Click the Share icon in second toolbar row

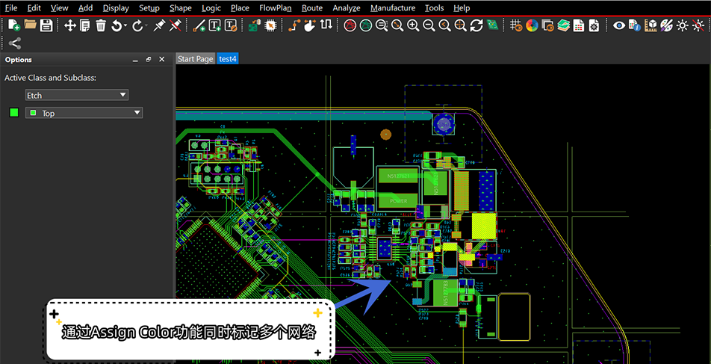click(x=15, y=44)
